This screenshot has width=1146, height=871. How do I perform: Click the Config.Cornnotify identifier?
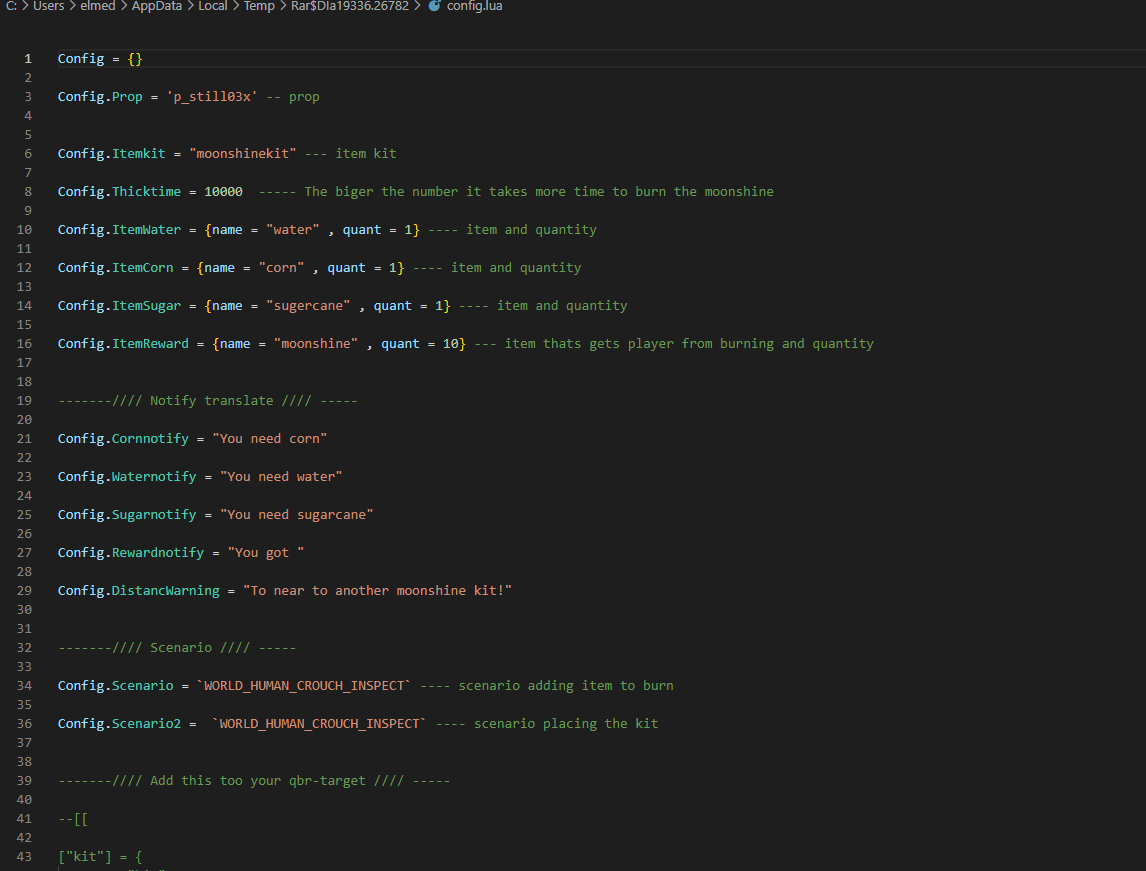pyautogui.click(x=123, y=438)
